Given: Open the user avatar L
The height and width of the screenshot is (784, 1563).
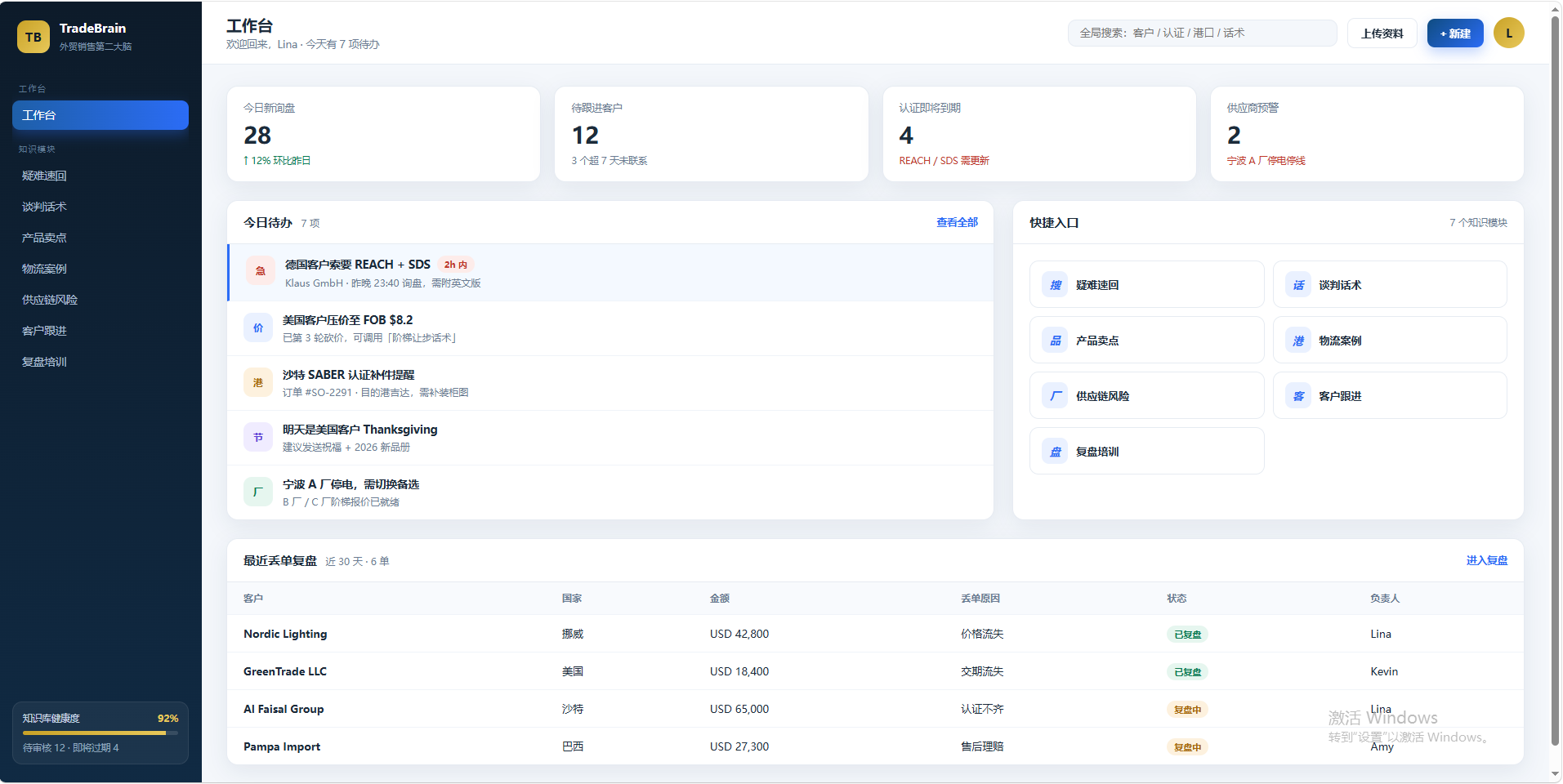Looking at the screenshot, I should coord(1508,33).
